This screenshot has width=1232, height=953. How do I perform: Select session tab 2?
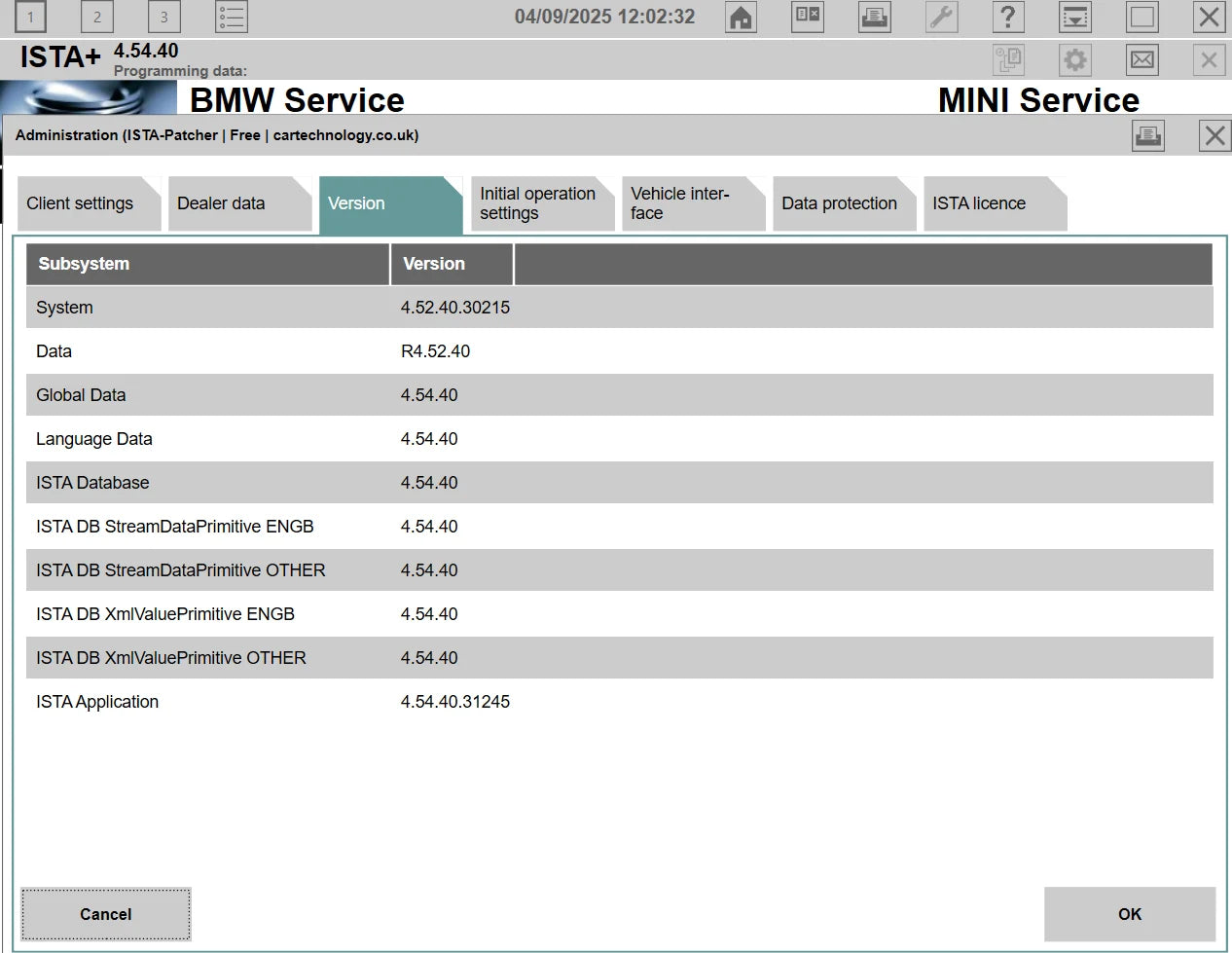point(96,17)
